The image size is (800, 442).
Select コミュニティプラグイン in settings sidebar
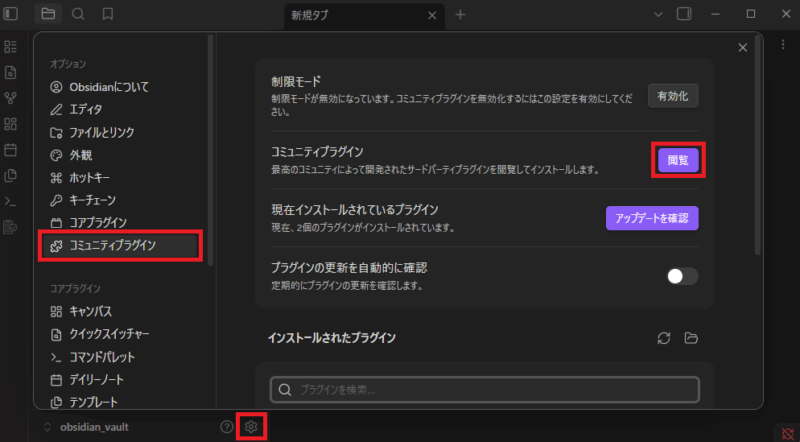119,245
